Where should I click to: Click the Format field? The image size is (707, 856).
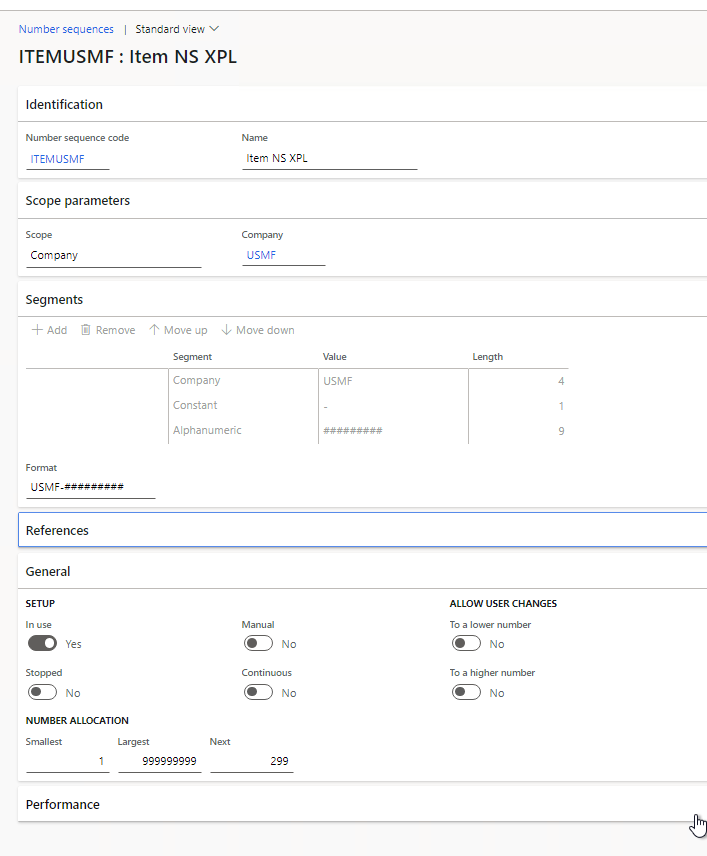pos(91,487)
